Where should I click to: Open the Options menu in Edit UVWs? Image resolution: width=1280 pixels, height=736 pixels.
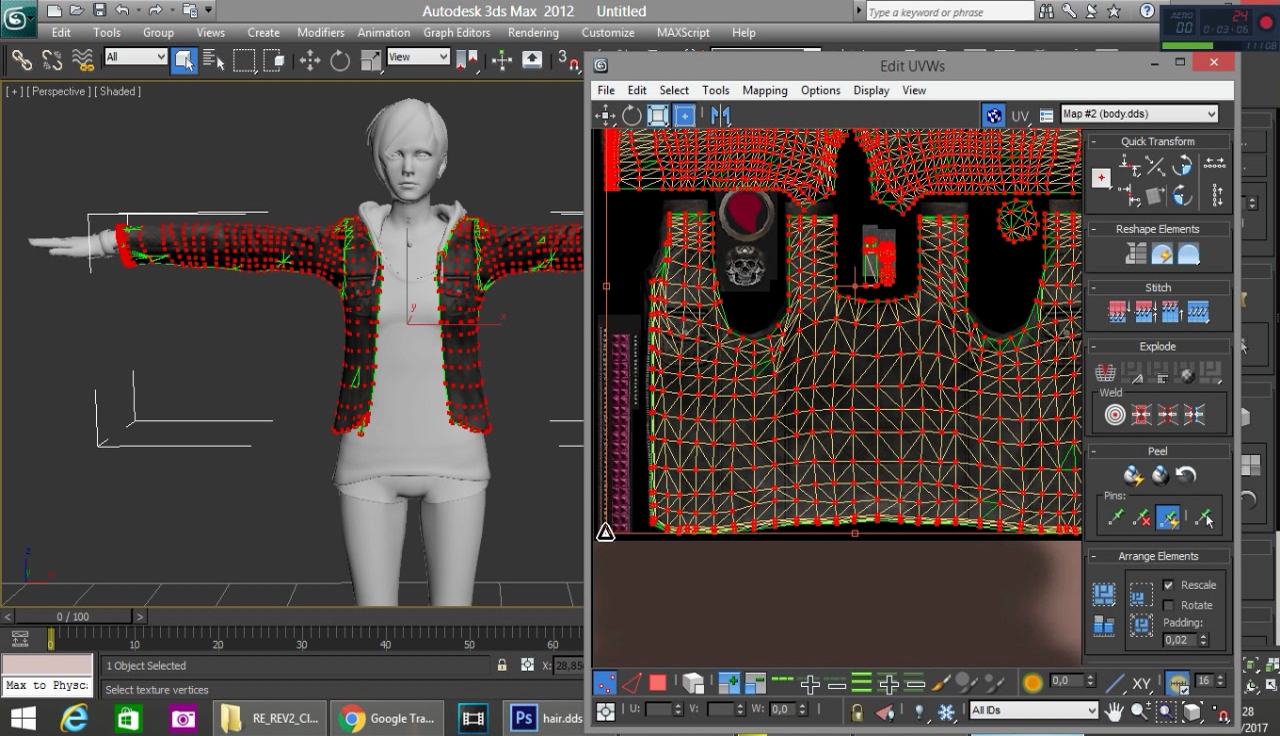pos(820,90)
